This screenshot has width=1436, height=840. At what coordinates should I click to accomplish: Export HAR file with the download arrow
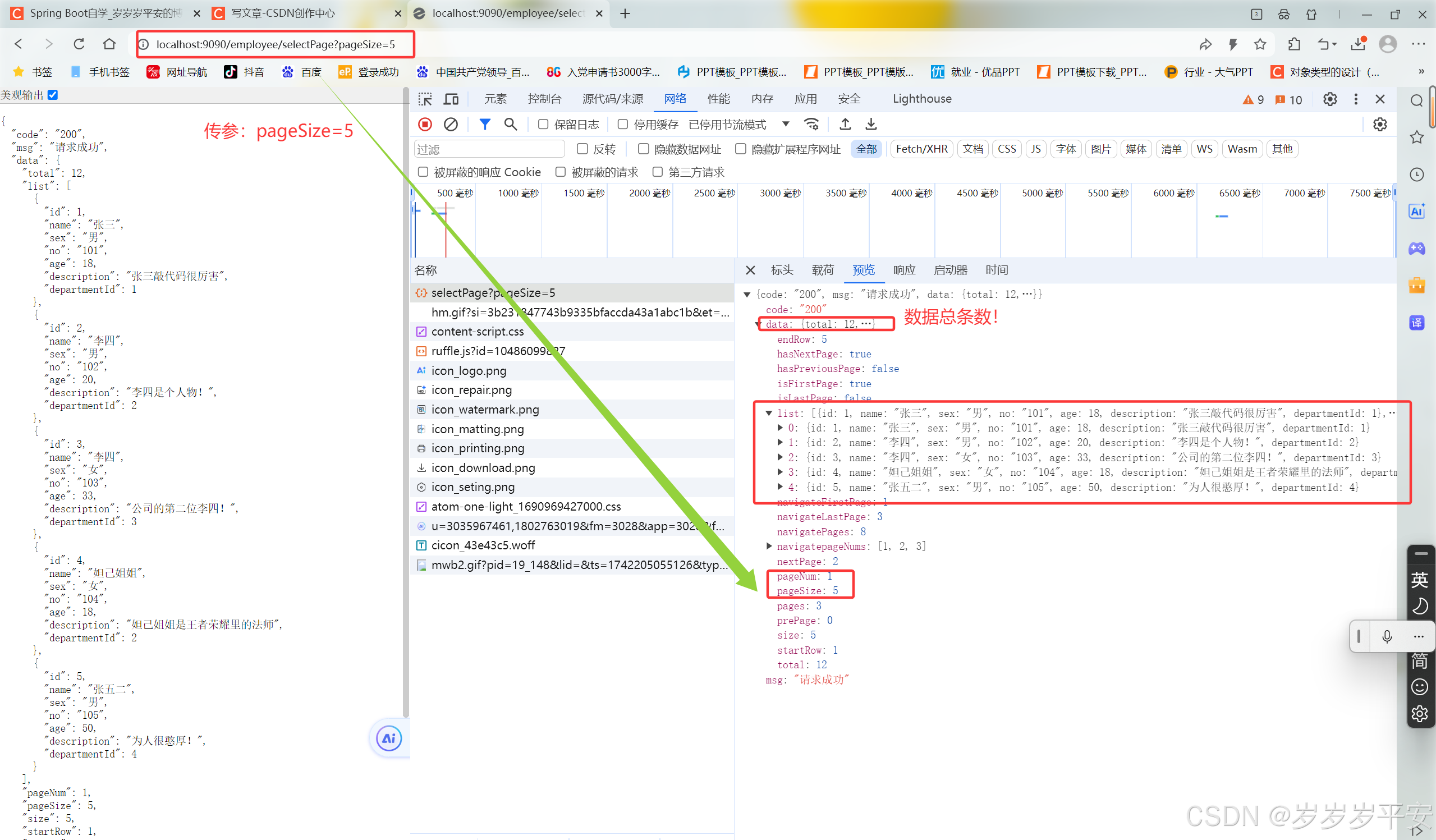click(x=870, y=124)
